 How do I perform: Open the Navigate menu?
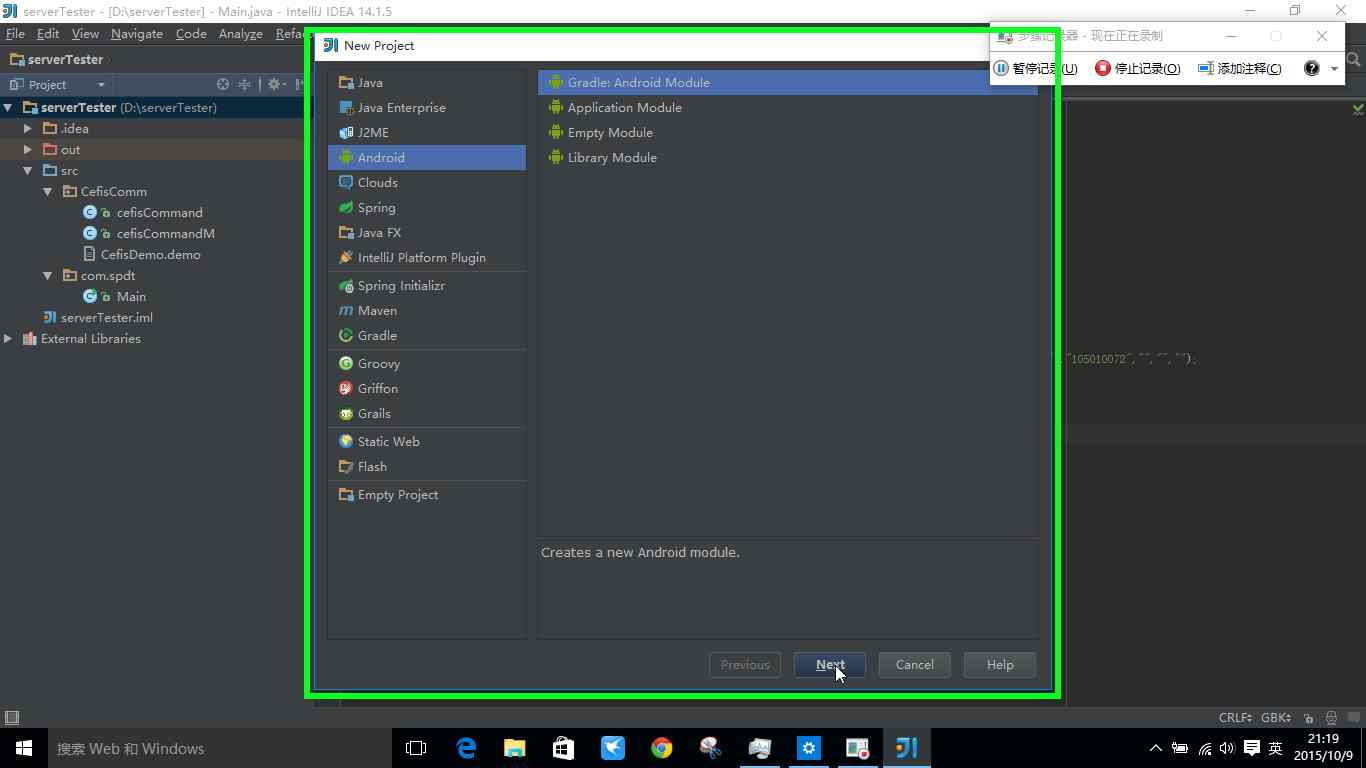tap(137, 33)
